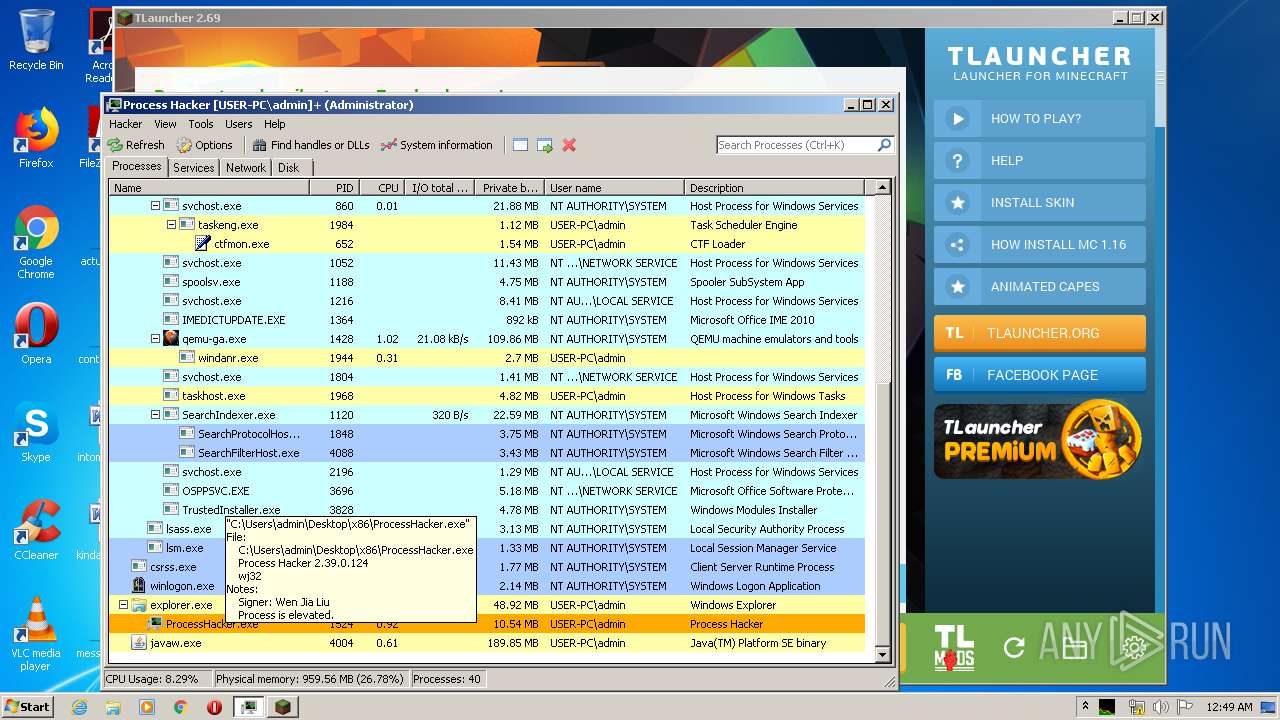Image resolution: width=1280 pixels, height=720 pixels.
Task: Open the TLauncher folder icon
Action: click(1074, 648)
